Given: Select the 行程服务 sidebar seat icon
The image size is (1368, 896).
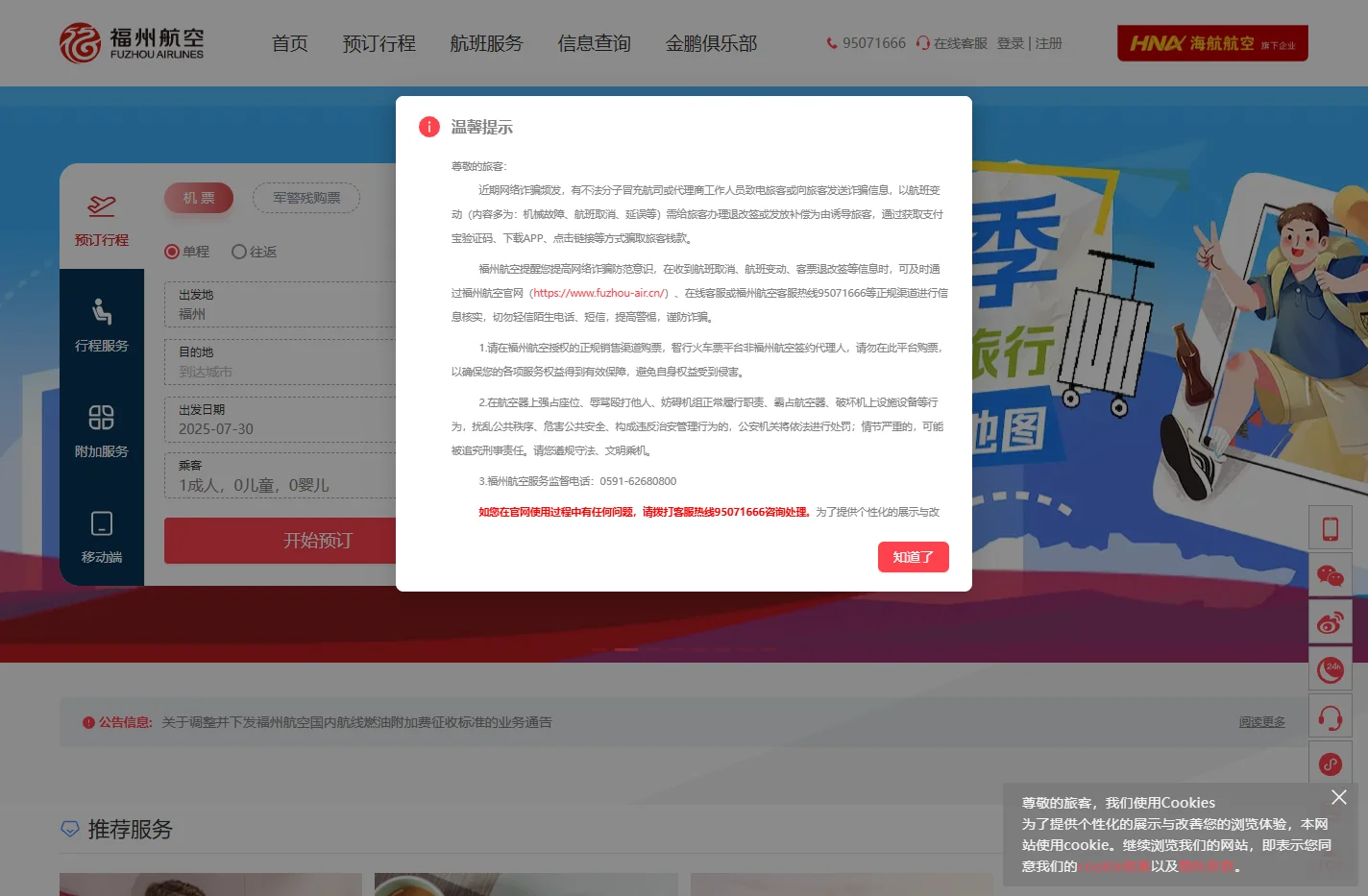Looking at the screenshot, I should click(x=102, y=312).
